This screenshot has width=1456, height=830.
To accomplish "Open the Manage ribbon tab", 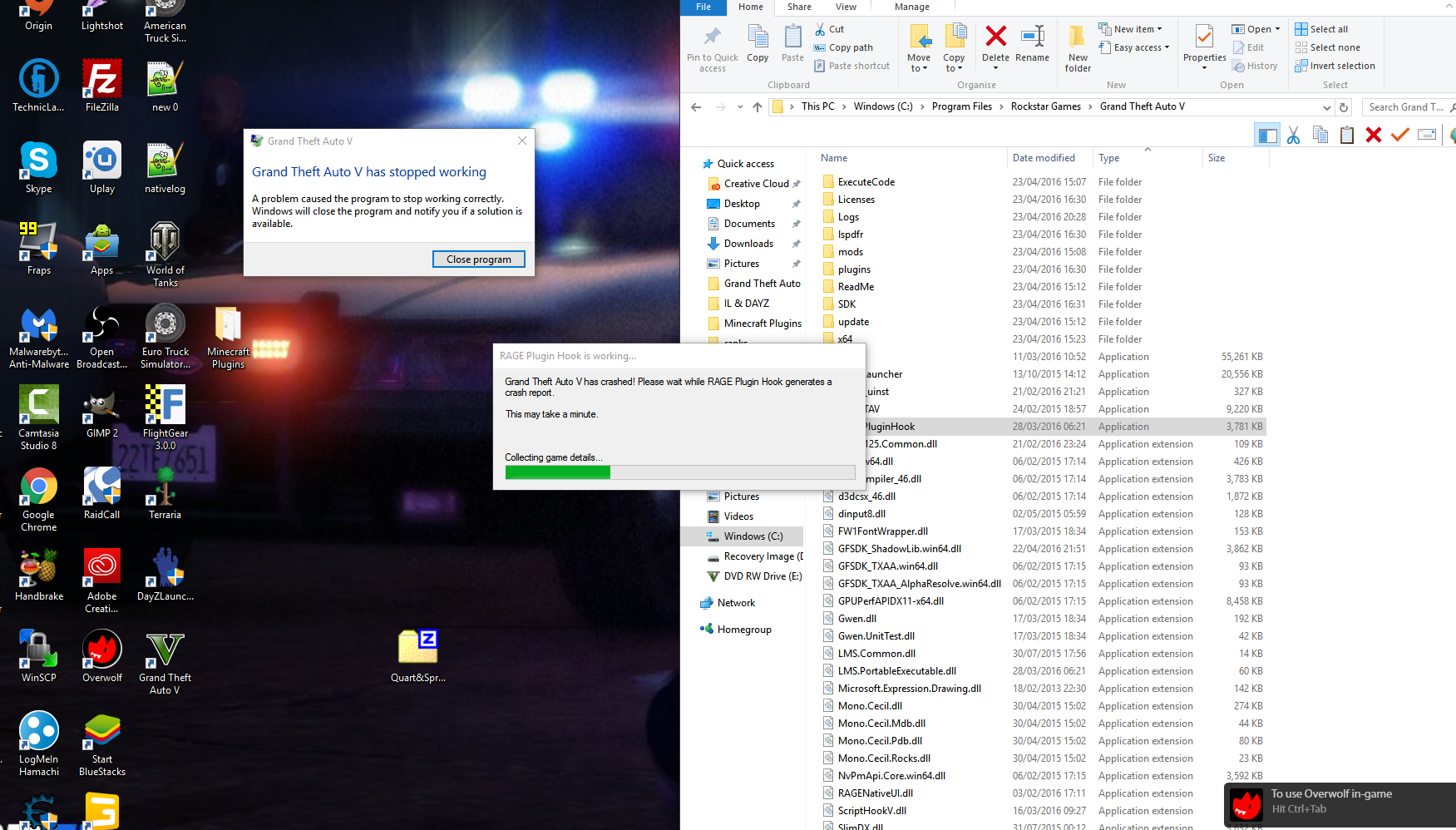I will (x=912, y=7).
